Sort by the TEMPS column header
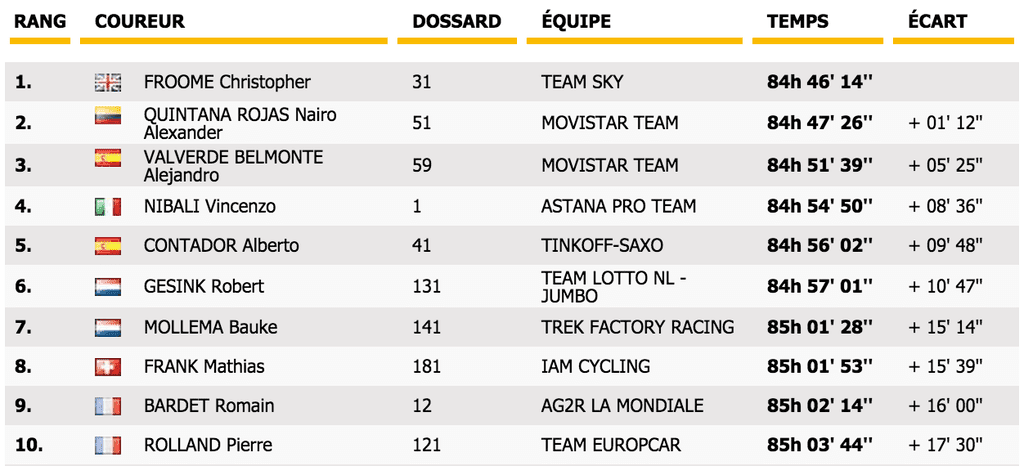 [x=796, y=22]
